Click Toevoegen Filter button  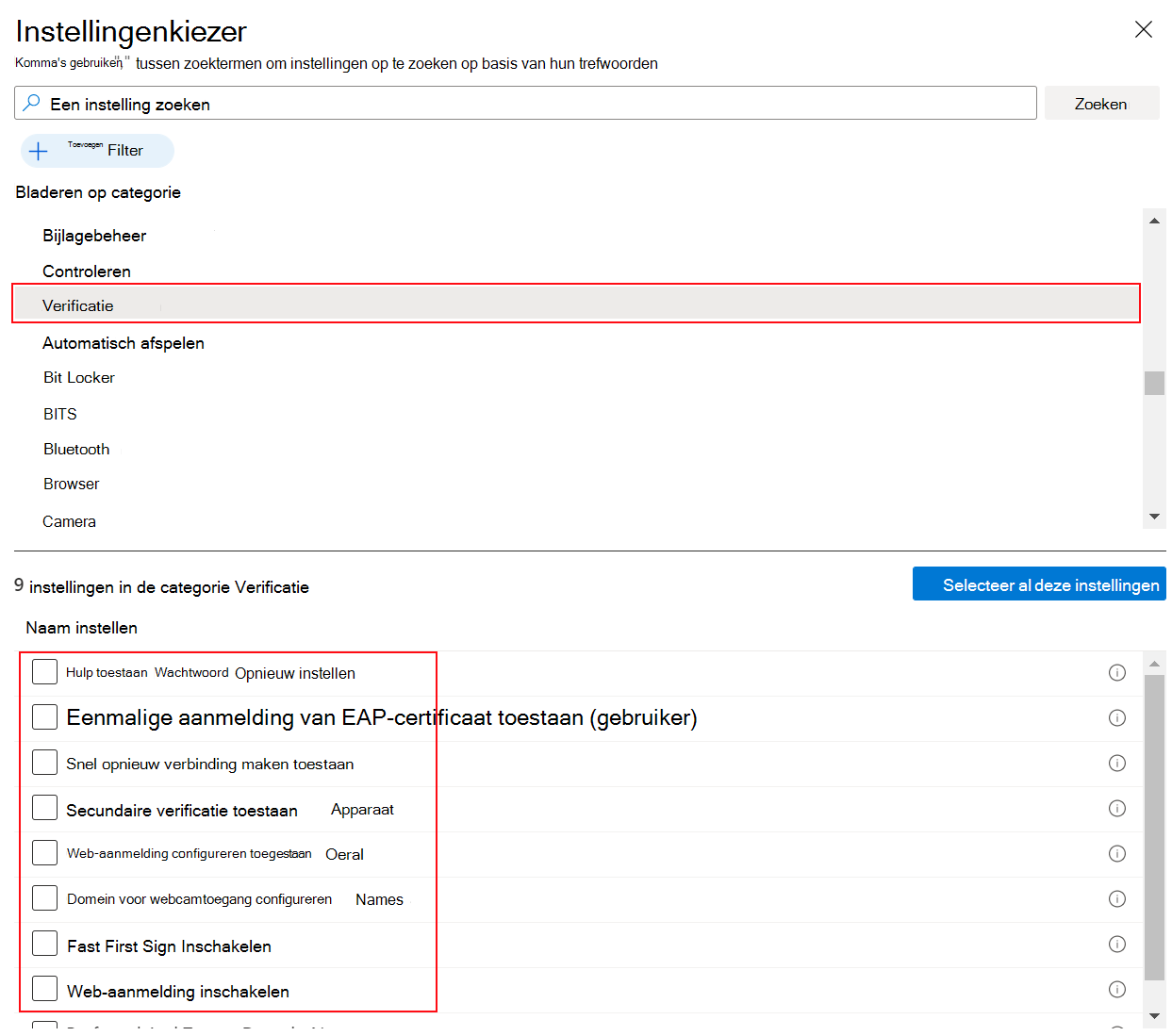pos(97,151)
